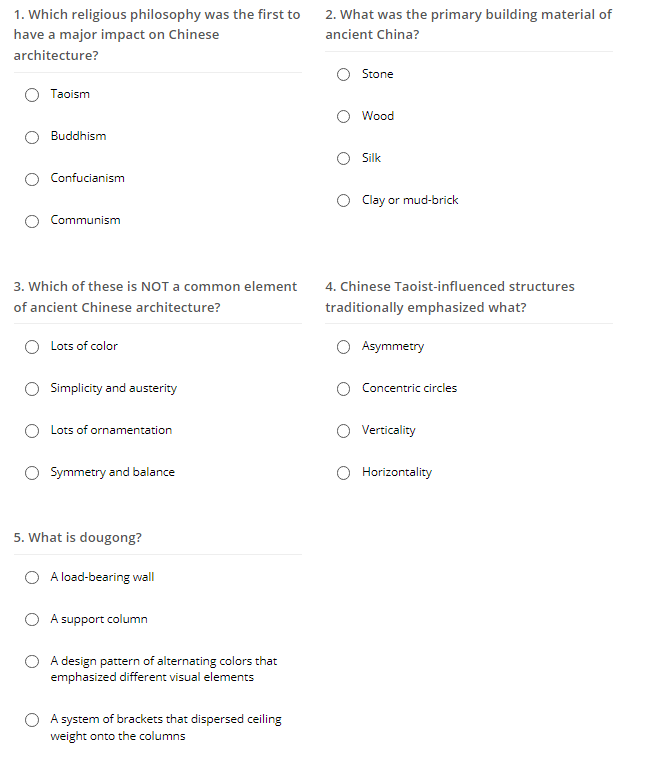
Task: Choose Concentric circles radio button
Action: tap(343, 388)
